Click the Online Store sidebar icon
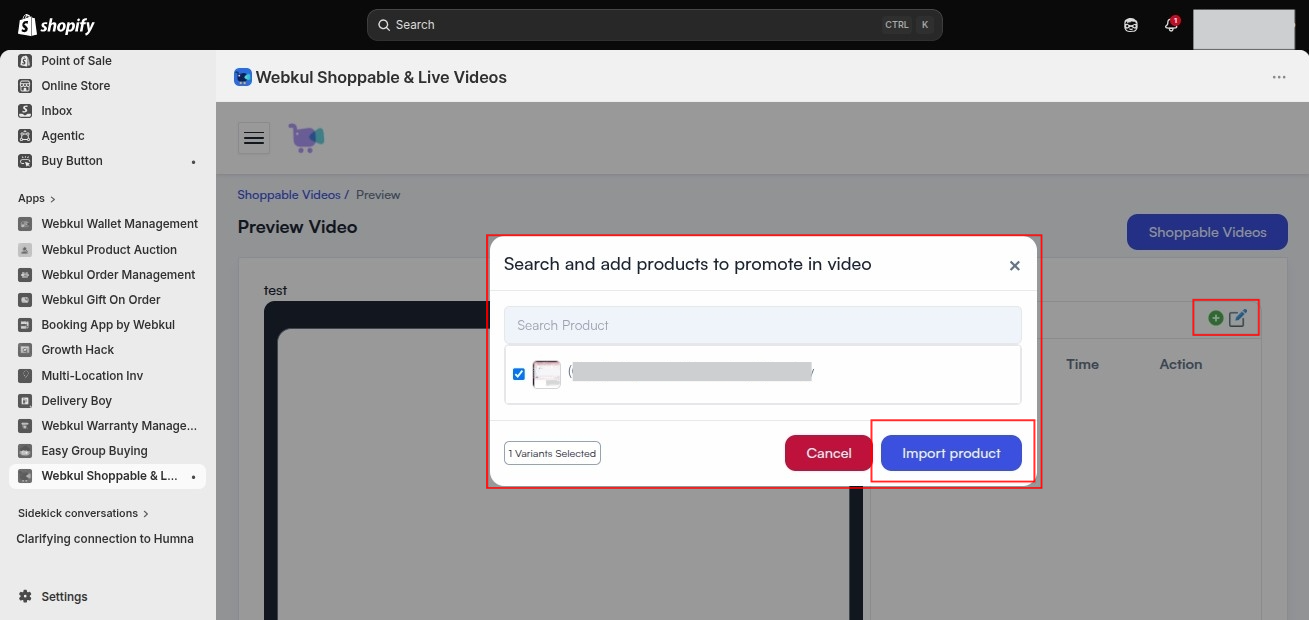 click(x=25, y=86)
